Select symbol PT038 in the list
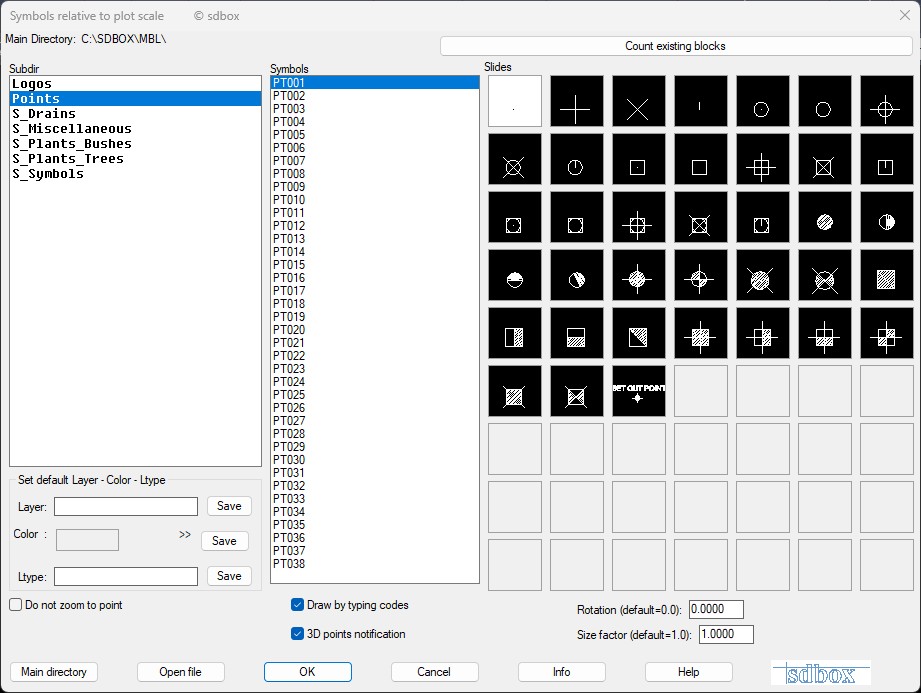The image size is (921, 693). click(x=375, y=564)
